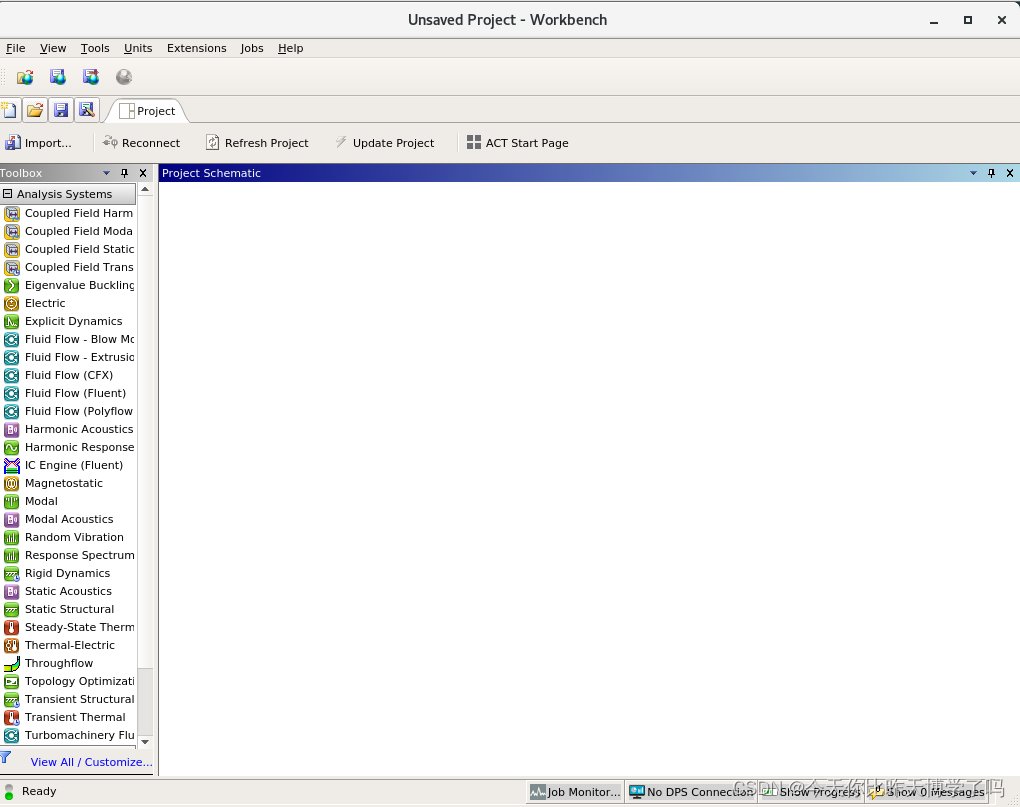Toggle pin on Project Schematic panel

[991, 173]
